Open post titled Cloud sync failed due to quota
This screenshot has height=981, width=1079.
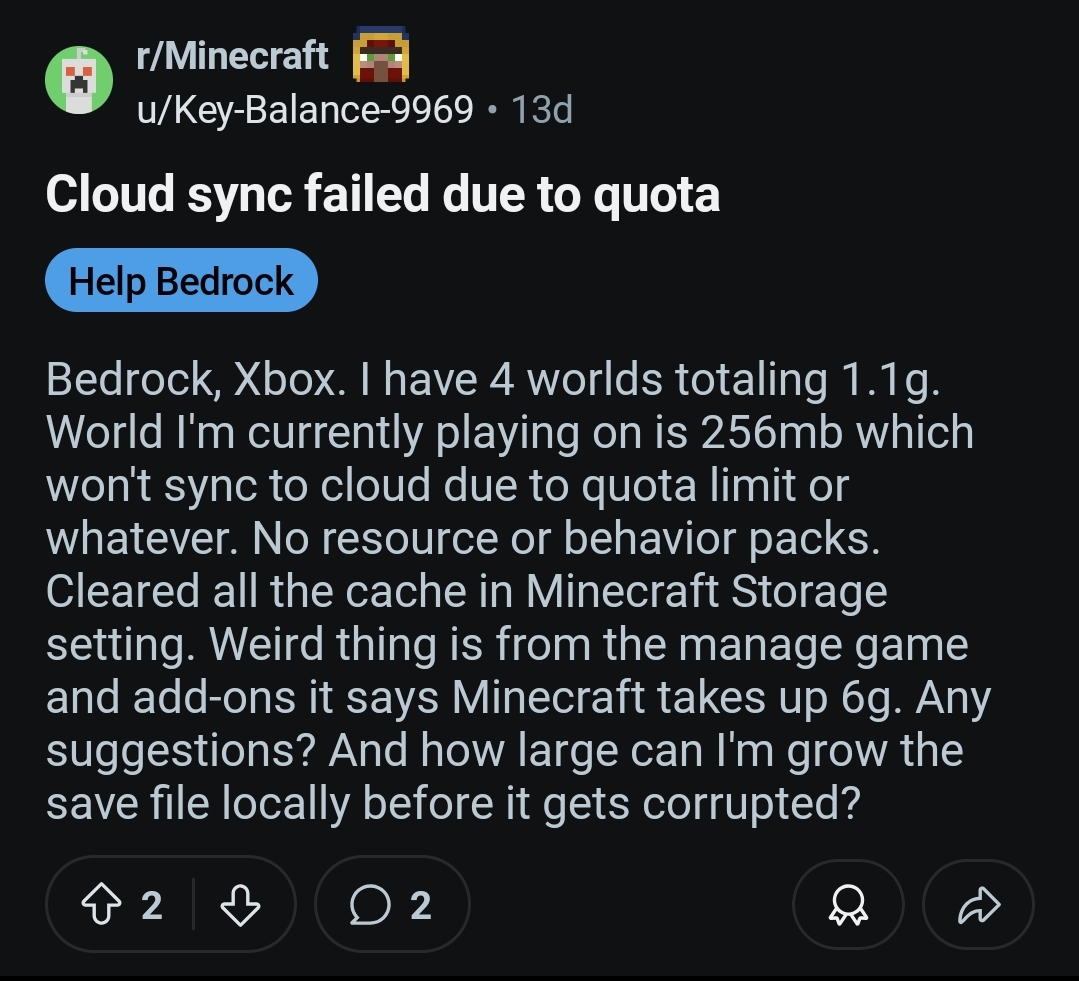point(382,193)
